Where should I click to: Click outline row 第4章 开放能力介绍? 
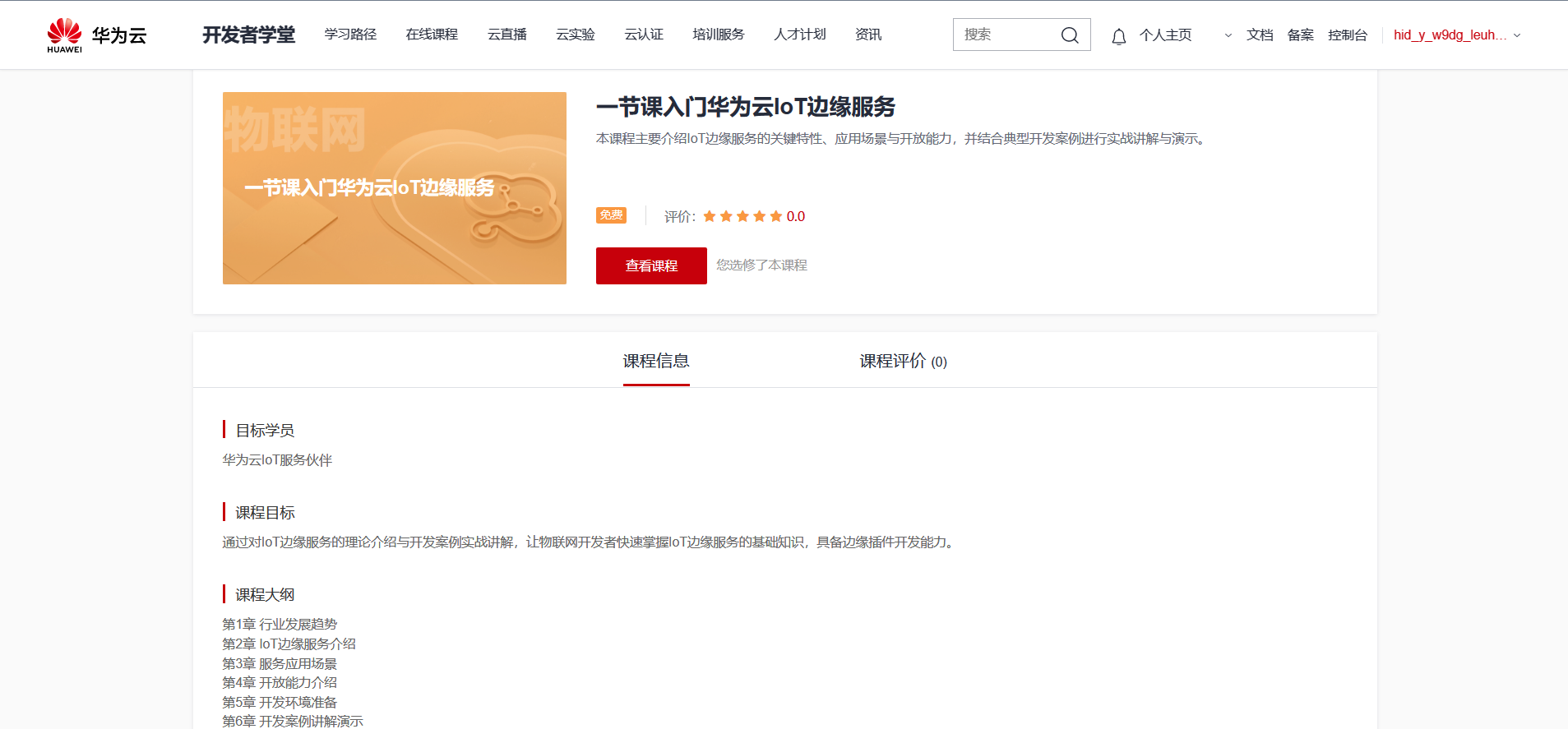click(x=280, y=683)
